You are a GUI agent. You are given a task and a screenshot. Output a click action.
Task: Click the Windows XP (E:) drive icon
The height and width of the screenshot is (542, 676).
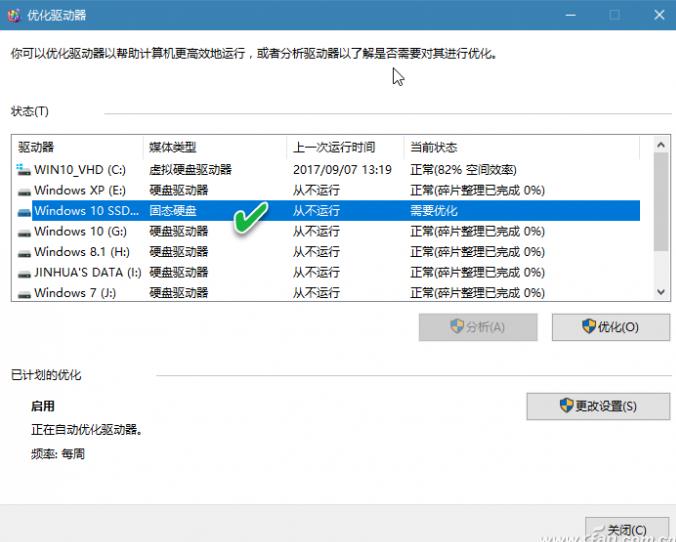(x=24, y=191)
